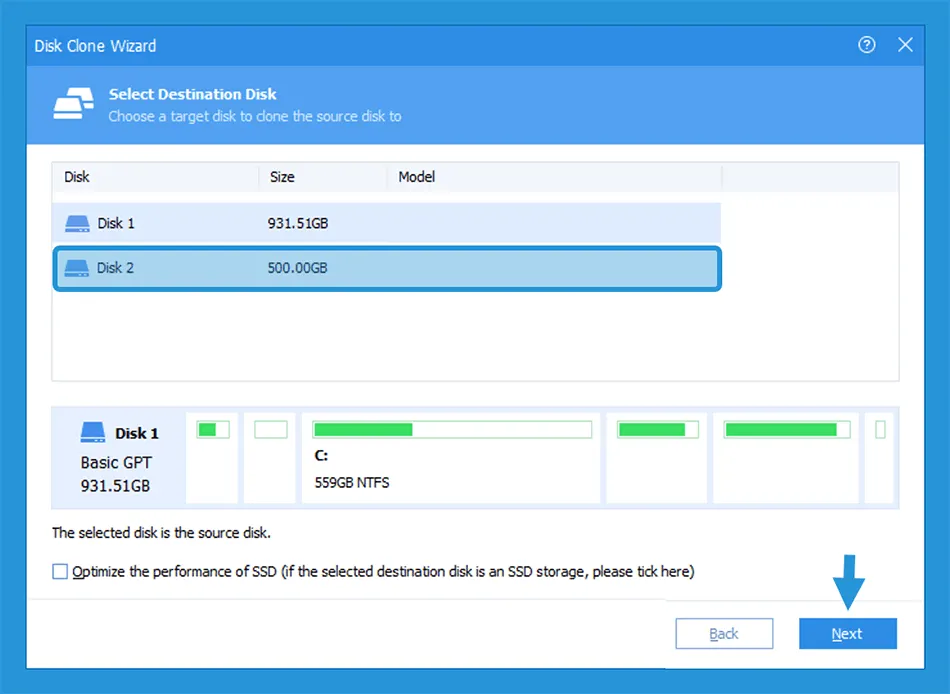Enable Optimize the performance of SSD checkbox
The width and height of the screenshot is (950, 694).
(60, 572)
